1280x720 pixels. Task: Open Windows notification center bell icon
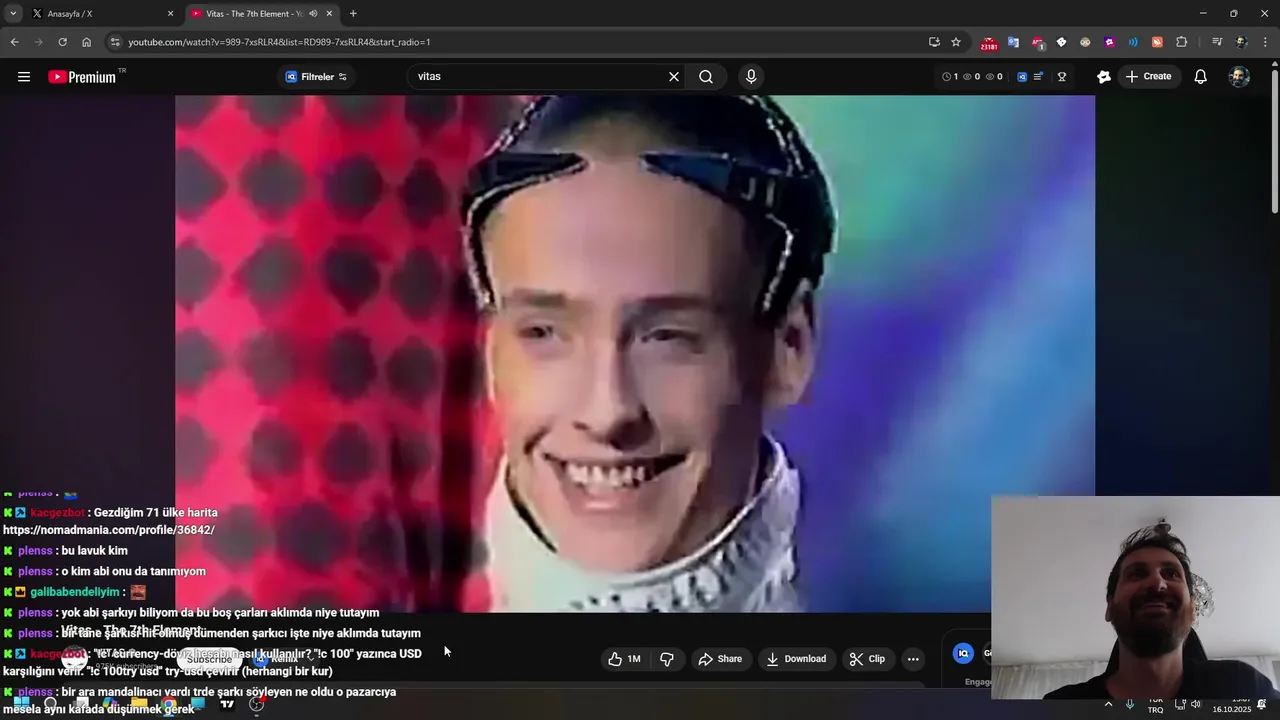pyautogui.click(x=1262, y=704)
